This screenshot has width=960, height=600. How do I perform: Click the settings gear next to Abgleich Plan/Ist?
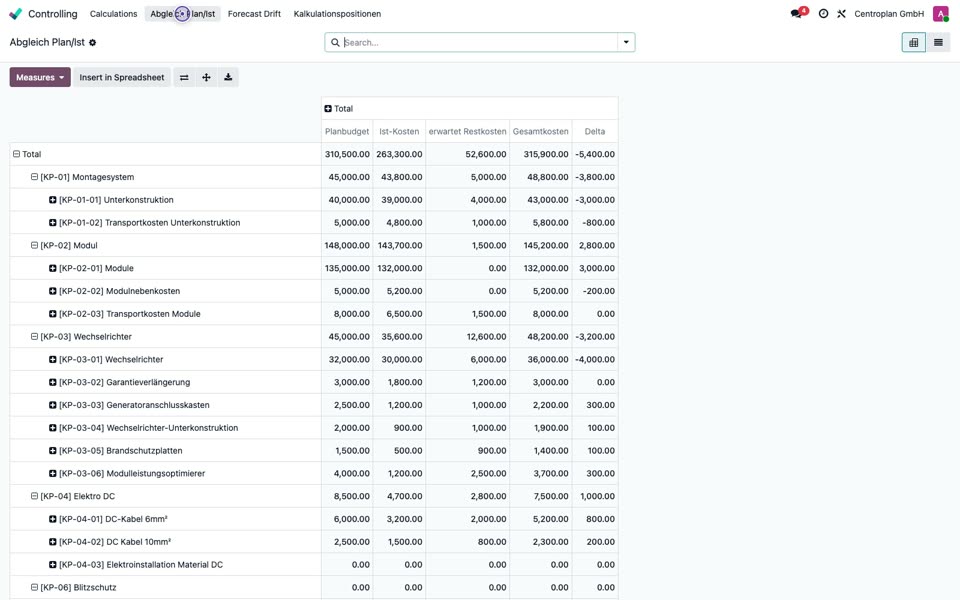pyautogui.click(x=92, y=42)
